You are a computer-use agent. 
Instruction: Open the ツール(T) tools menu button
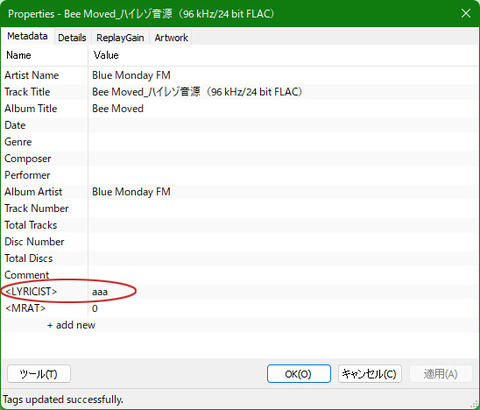[39, 374]
